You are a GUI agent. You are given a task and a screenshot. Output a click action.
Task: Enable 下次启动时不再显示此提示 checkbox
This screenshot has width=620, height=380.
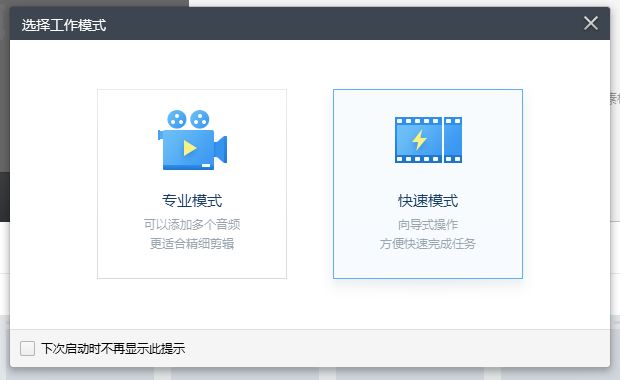click(27, 348)
